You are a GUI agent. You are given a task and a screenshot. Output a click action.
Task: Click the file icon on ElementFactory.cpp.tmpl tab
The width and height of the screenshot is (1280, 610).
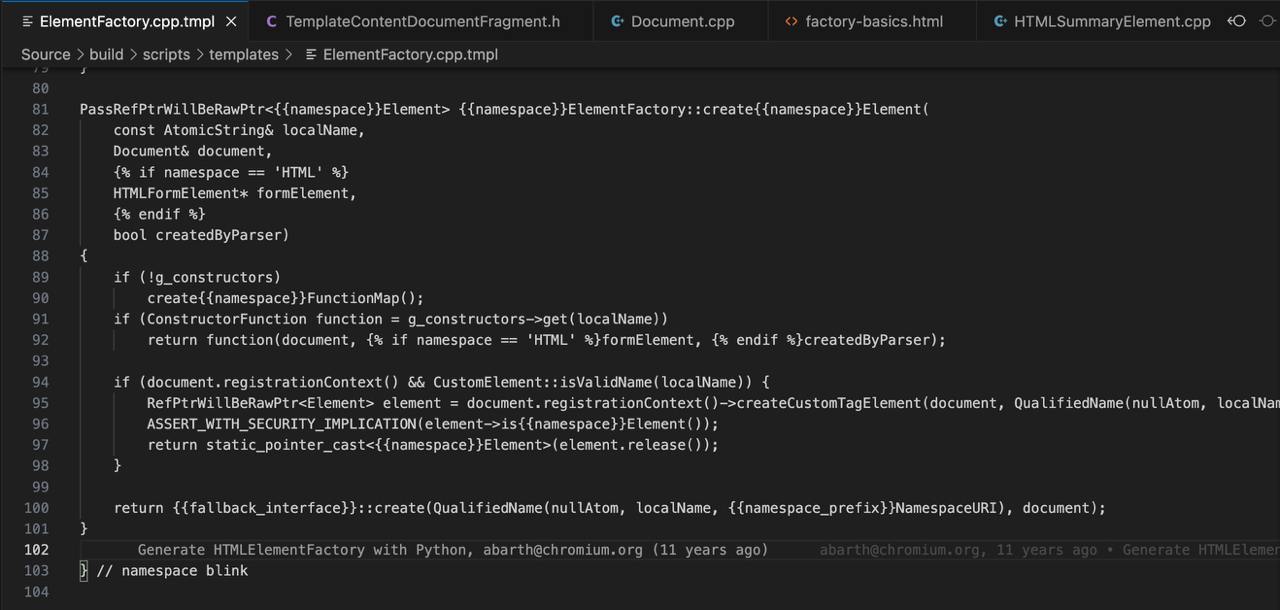point(27,21)
